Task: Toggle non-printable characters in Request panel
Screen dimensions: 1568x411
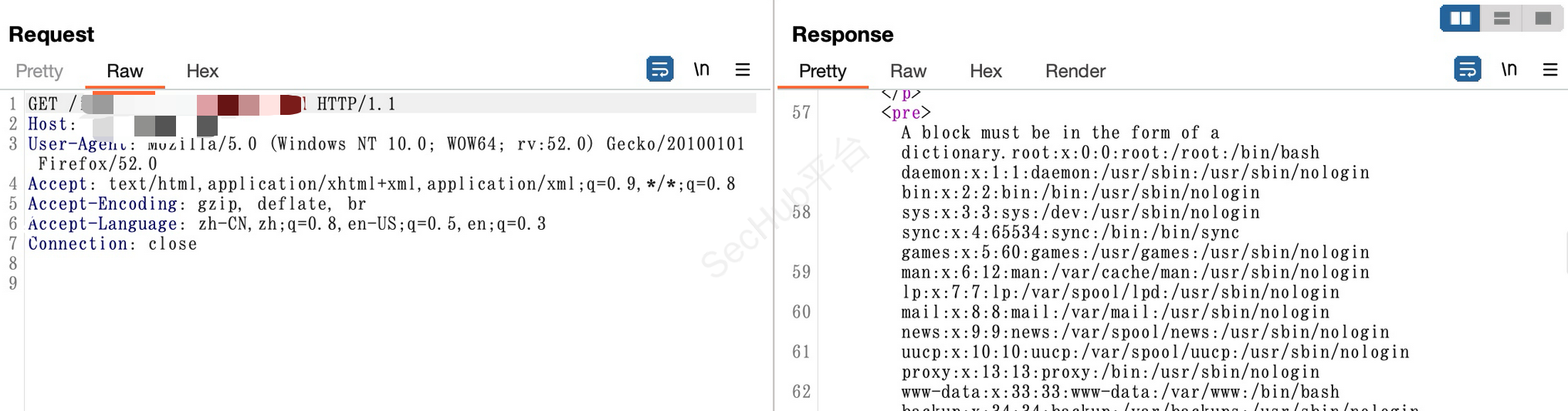Action: click(701, 69)
